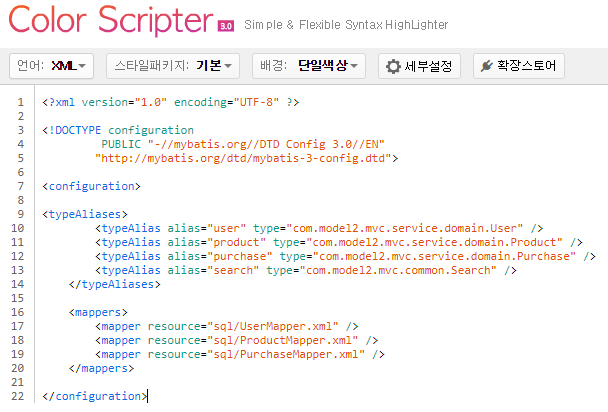Click the typeAlias line for alias purchase
Image resolution: width=608 pixels, height=412 pixels.
coord(345,256)
